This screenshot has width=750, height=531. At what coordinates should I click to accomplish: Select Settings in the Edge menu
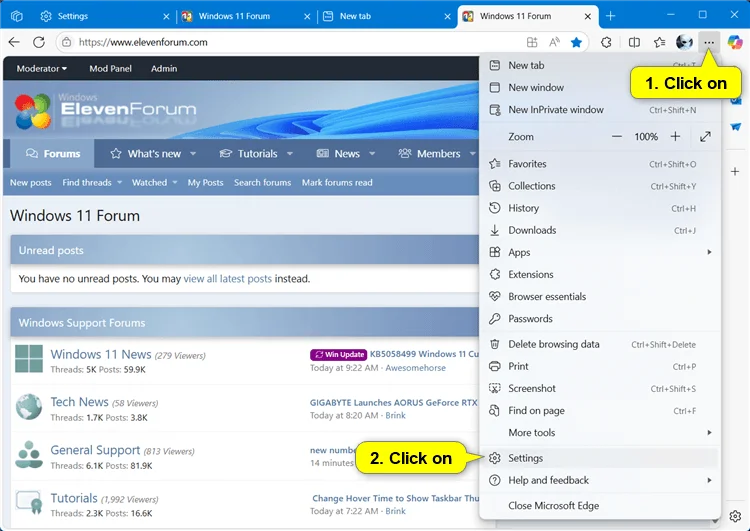600,458
